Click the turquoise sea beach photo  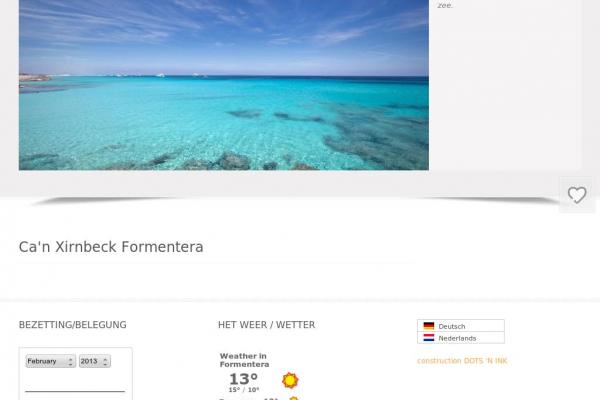coord(223,85)
